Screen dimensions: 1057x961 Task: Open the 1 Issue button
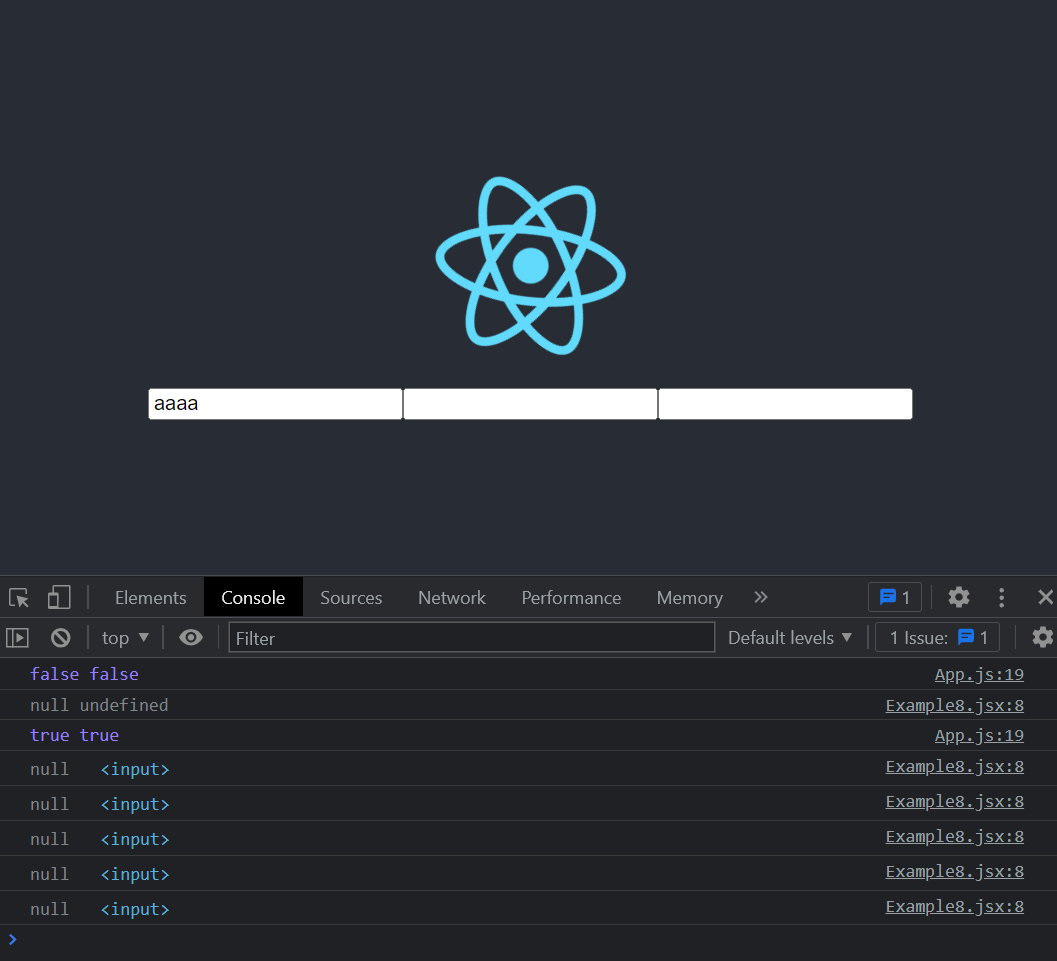(937, 638)
